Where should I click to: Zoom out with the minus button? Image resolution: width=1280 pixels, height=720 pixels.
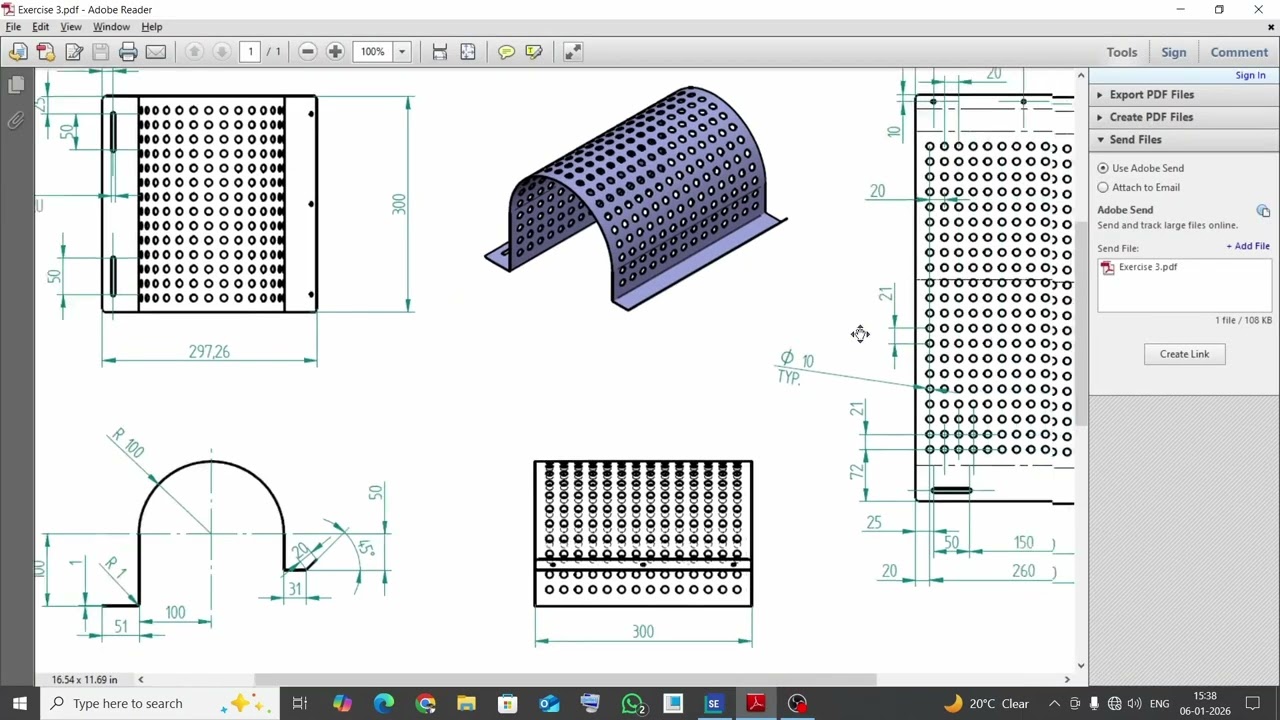click(x=308, y=52)
